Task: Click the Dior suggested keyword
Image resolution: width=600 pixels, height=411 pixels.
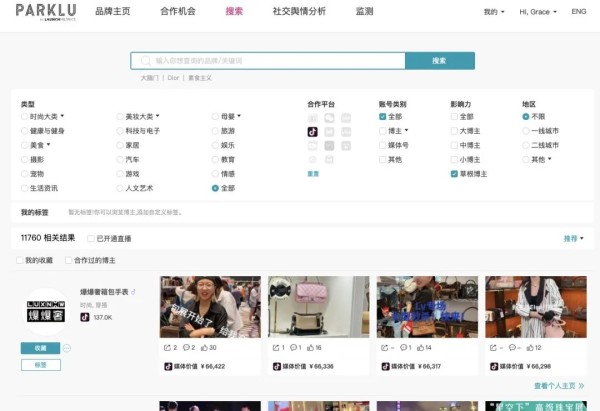Action: pyautogui.click(x=173, y=78)
